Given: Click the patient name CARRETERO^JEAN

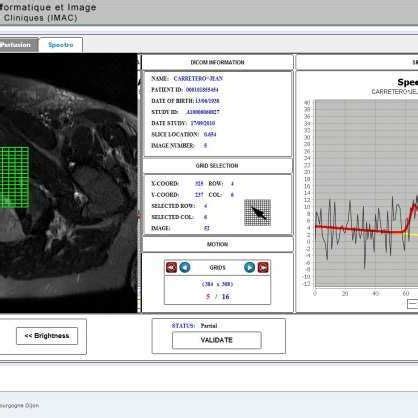Looking at the screenshot, I should (198, 78).
